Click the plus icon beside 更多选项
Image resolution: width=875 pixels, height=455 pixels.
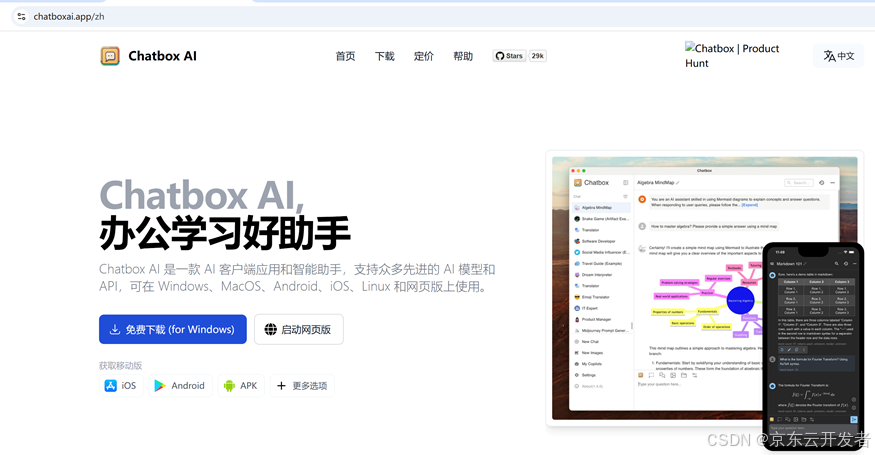(x=281, y=386)
